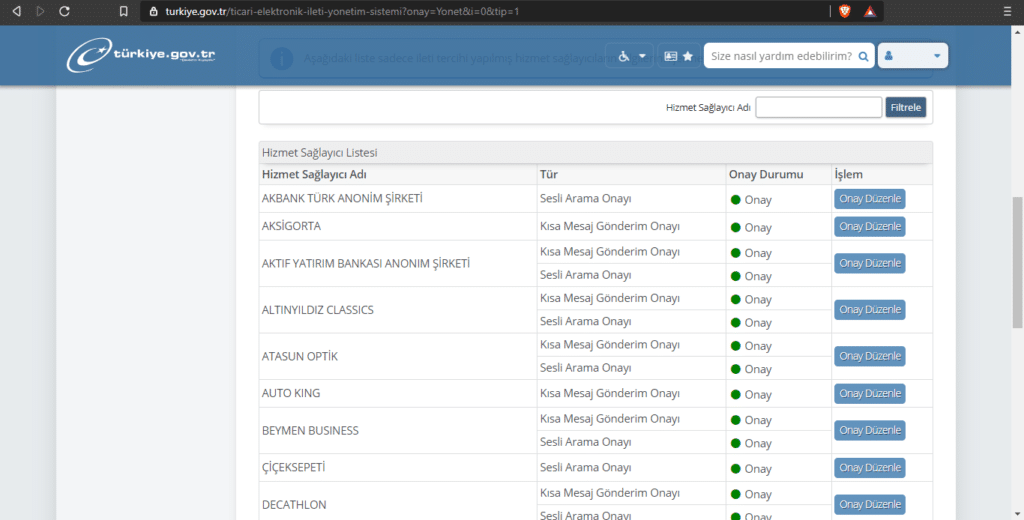Click the 'Hizmet Sağlayıcı Listesi' heading
Viewport: 1024px width, 520px height.
tap(319, 152)
